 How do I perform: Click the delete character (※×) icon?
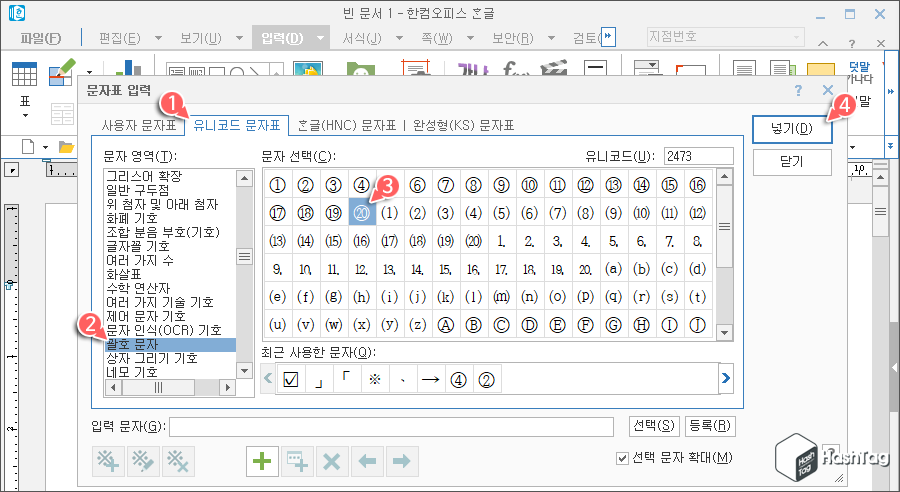tap(178, 461)
